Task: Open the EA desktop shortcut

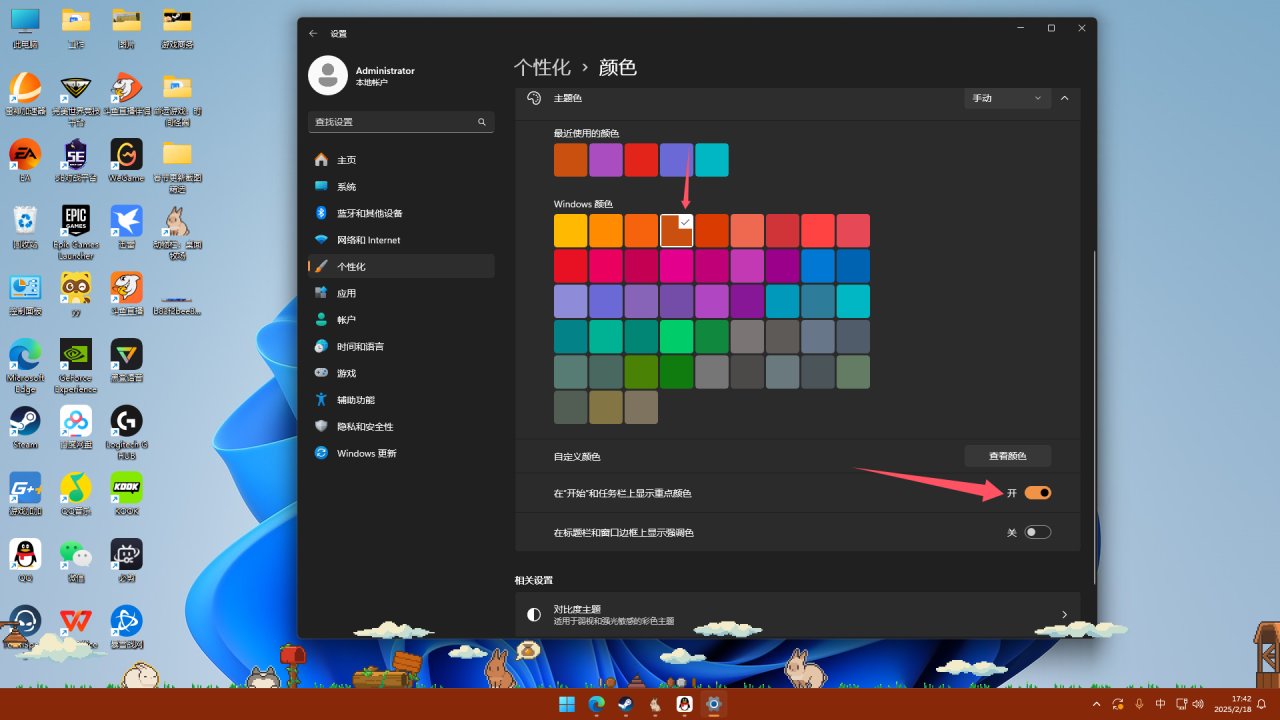Action: (25, 160)
